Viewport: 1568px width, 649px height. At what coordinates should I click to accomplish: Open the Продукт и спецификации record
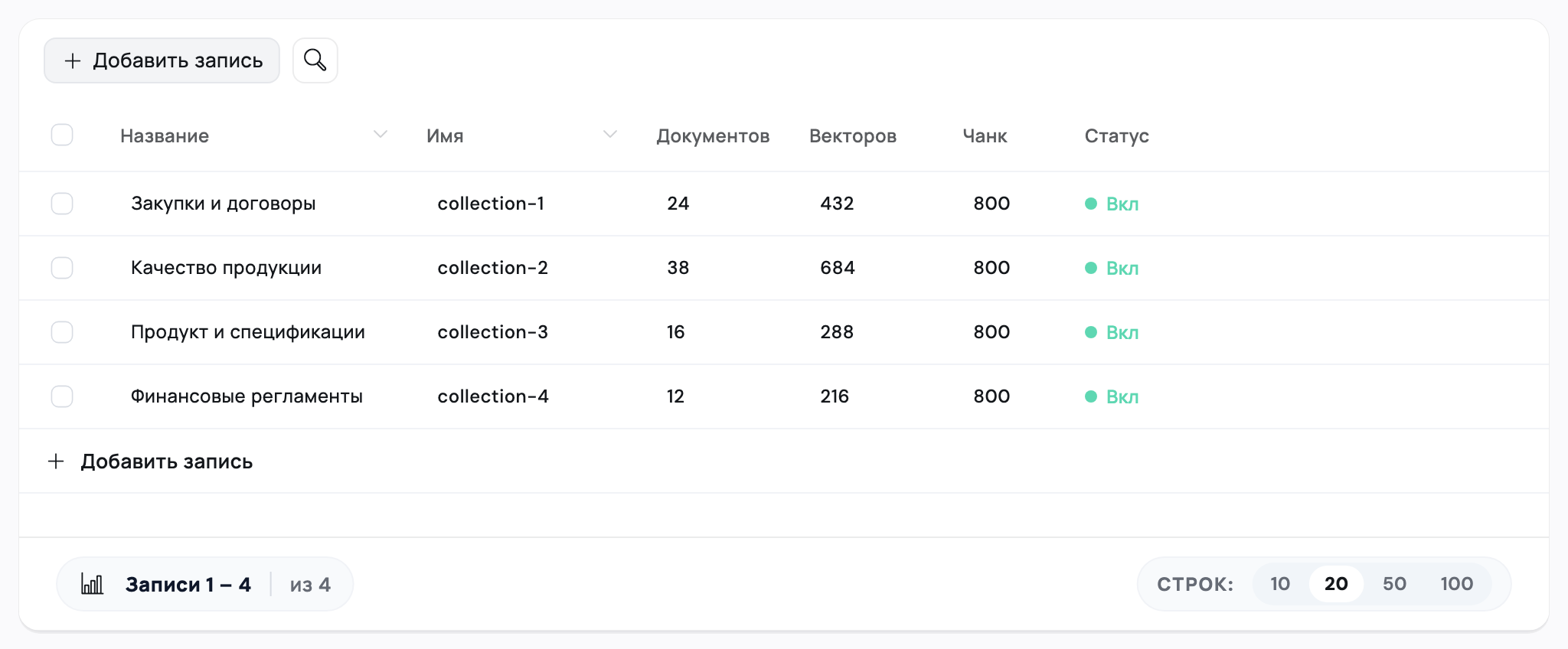(x=248, y=332)
